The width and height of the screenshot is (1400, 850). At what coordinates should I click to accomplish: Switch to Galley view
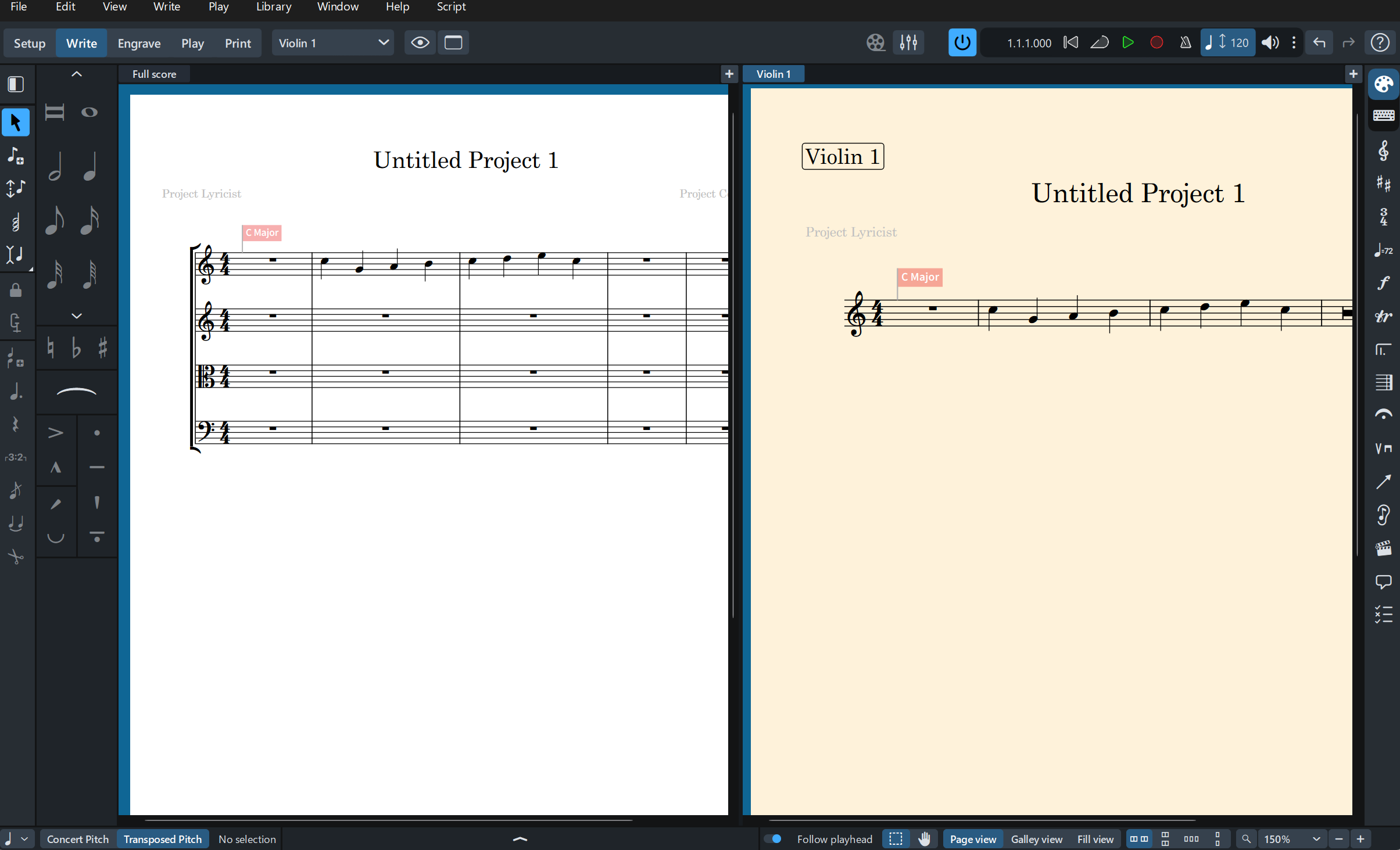coord(1036,839)
